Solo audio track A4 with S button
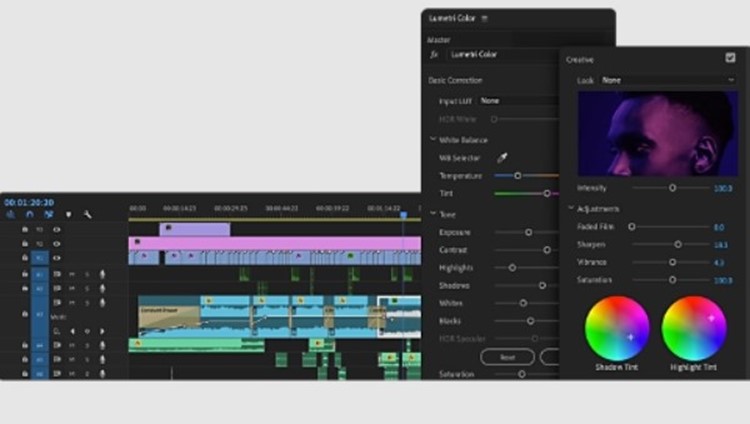The width and height of the screenshot is (750, 424). pos(87,345)
